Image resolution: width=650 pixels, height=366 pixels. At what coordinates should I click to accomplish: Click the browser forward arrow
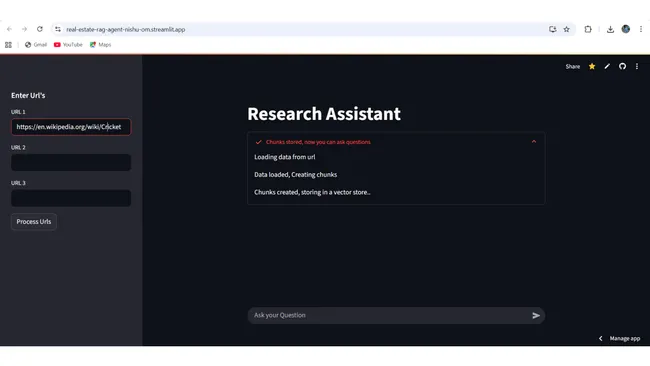tap(24, 29)
